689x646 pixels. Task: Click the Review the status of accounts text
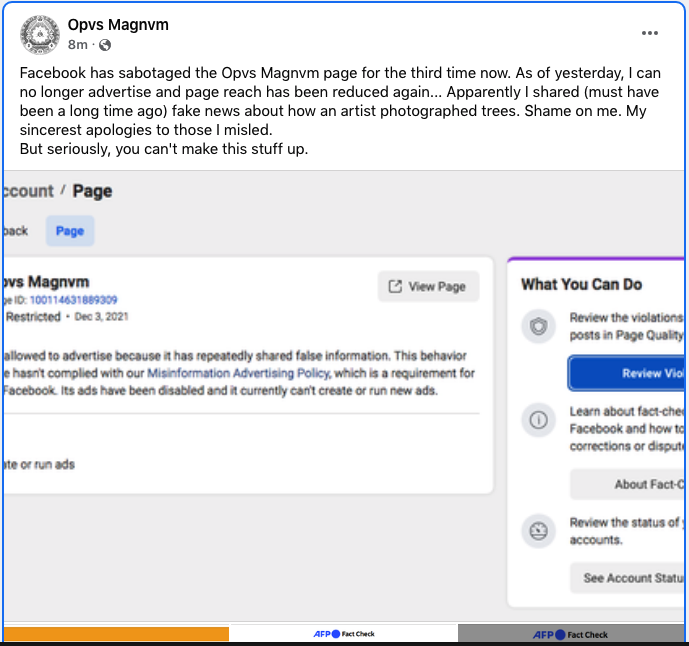627,531
